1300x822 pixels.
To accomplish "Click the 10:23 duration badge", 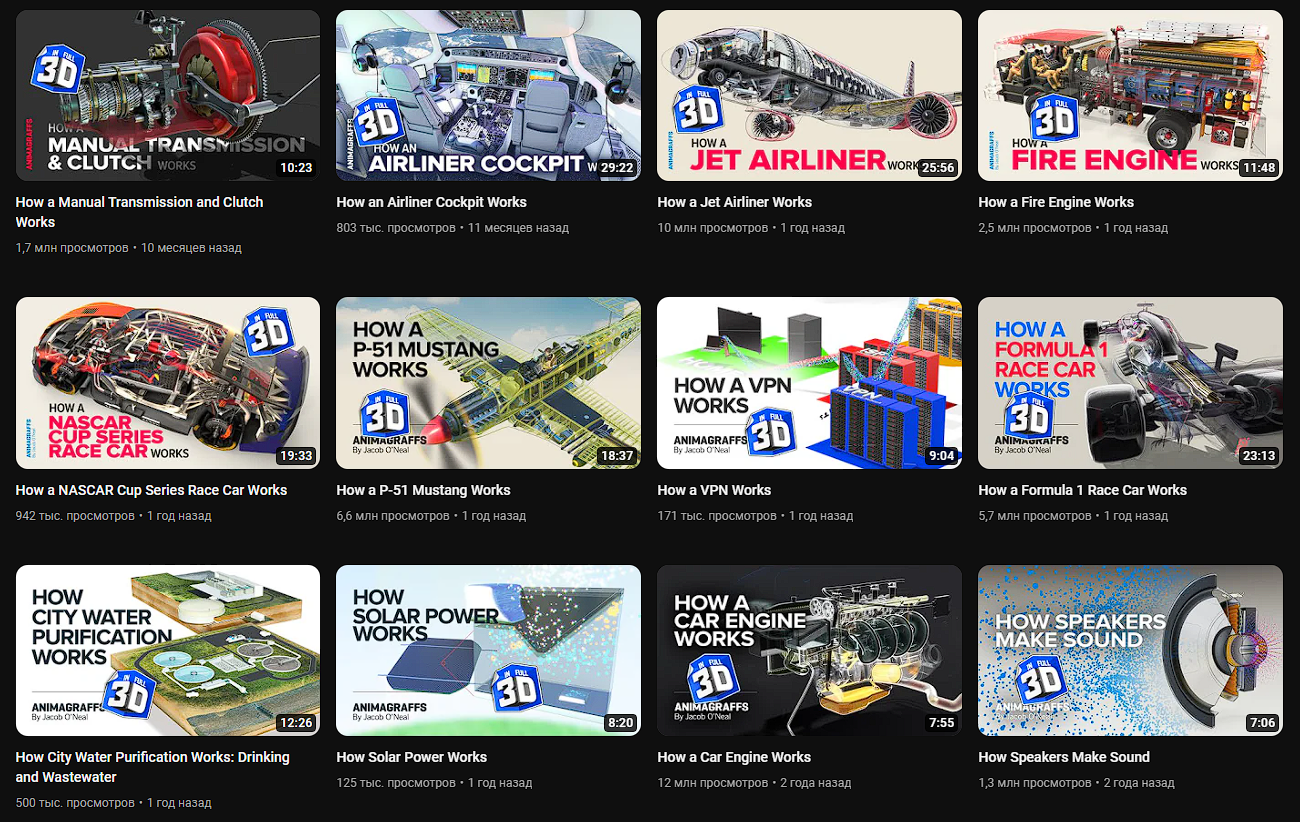I will coord(296,168).
